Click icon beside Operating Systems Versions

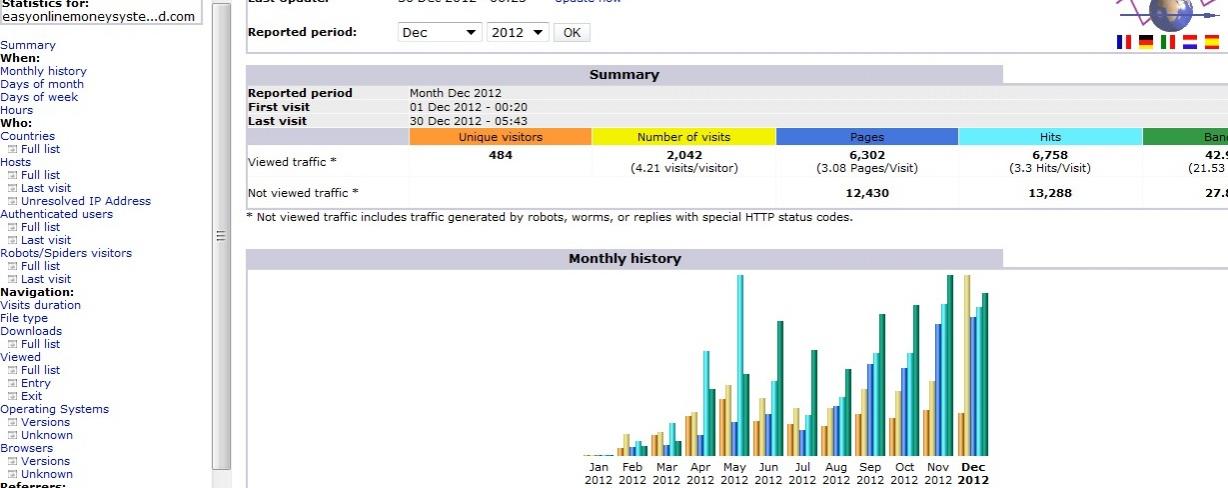[x=13, y=422]
